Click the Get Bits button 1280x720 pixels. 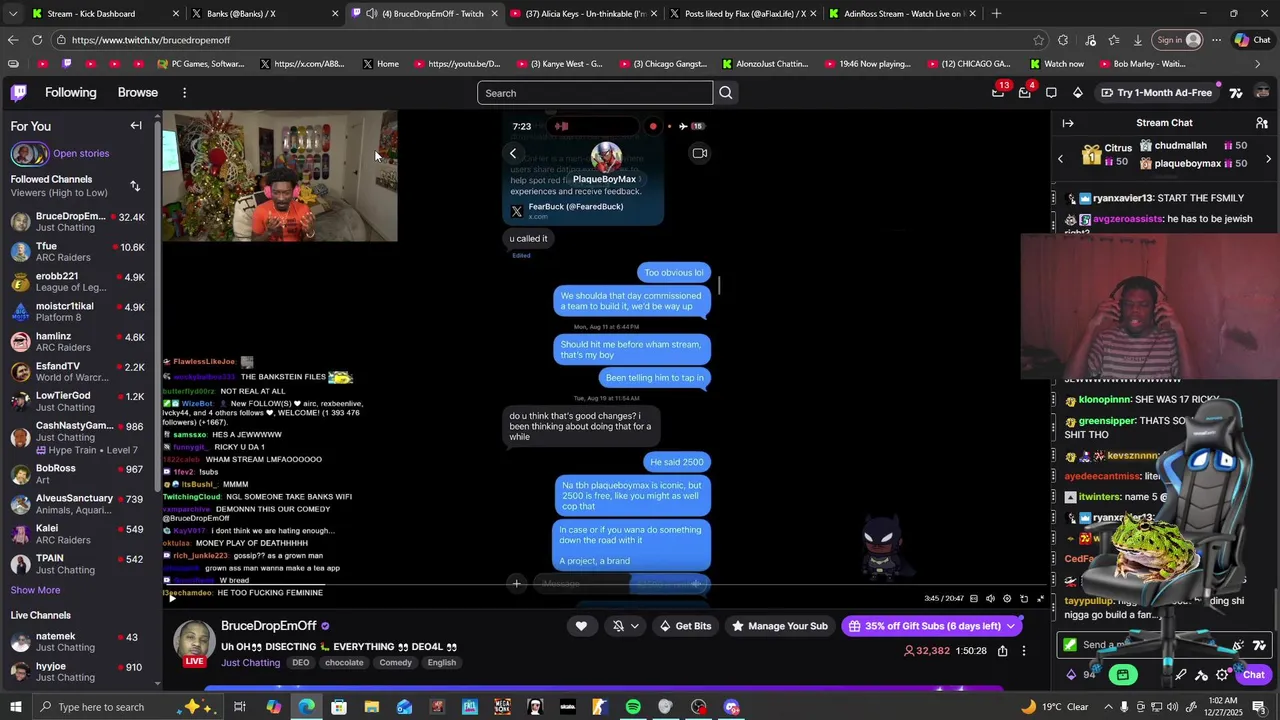[x=686, y=626]
